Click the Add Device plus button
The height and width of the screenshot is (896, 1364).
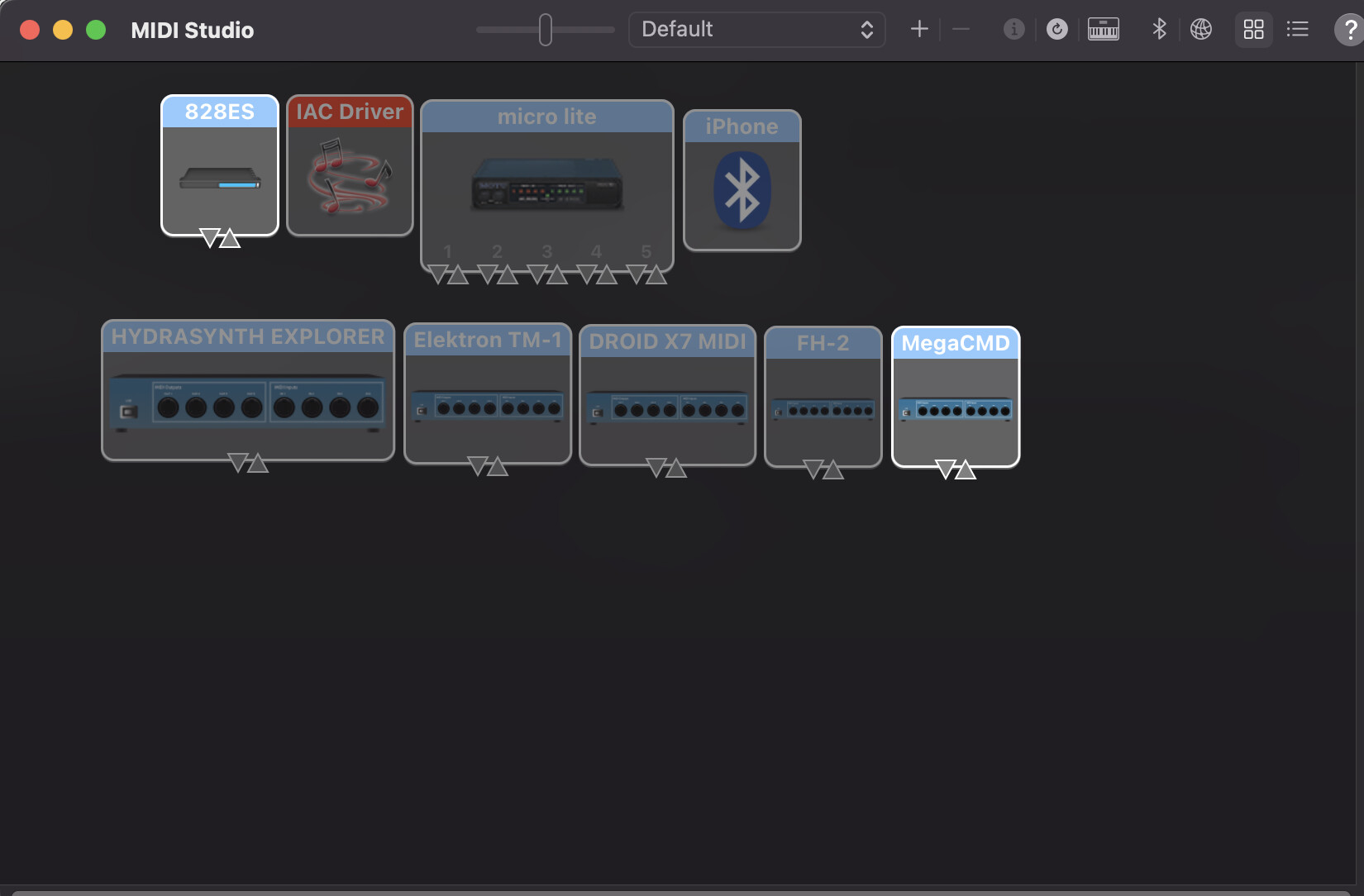[918, 30]
